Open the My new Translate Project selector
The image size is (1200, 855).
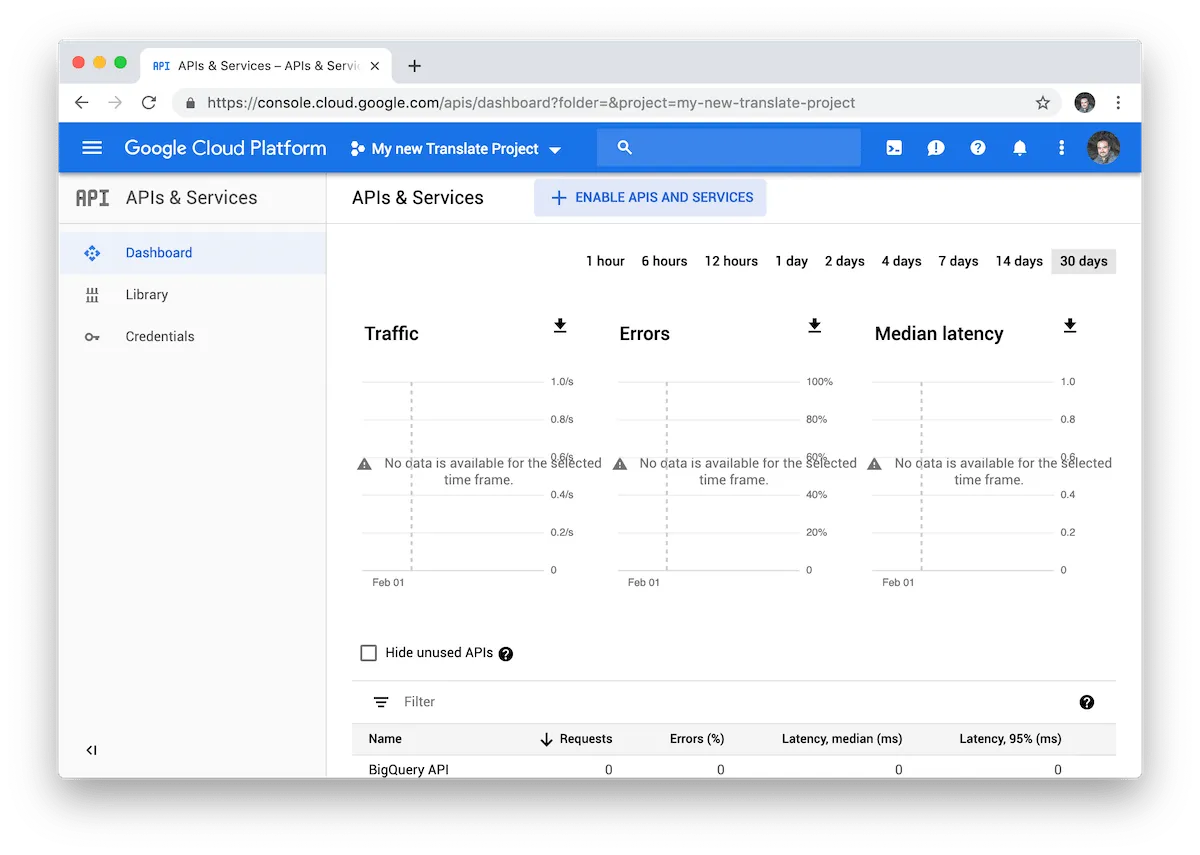tap(456, 149)
